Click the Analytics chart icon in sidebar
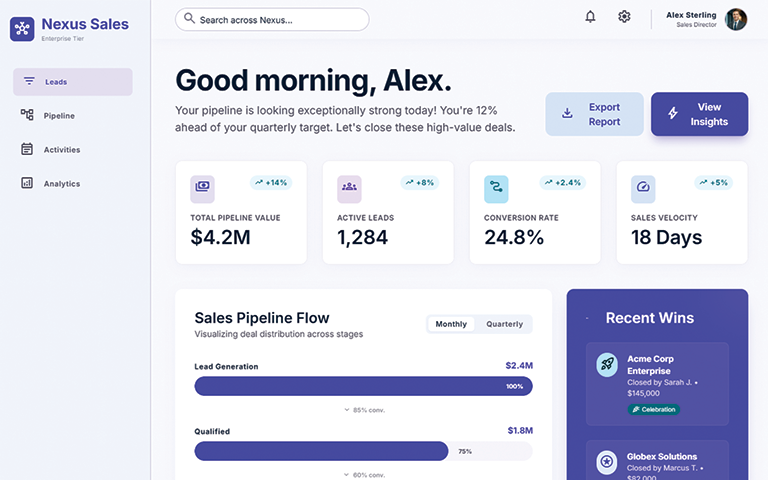Image resolution: width=768 pixels, height=480 pixels. click(x=27, y=183)
